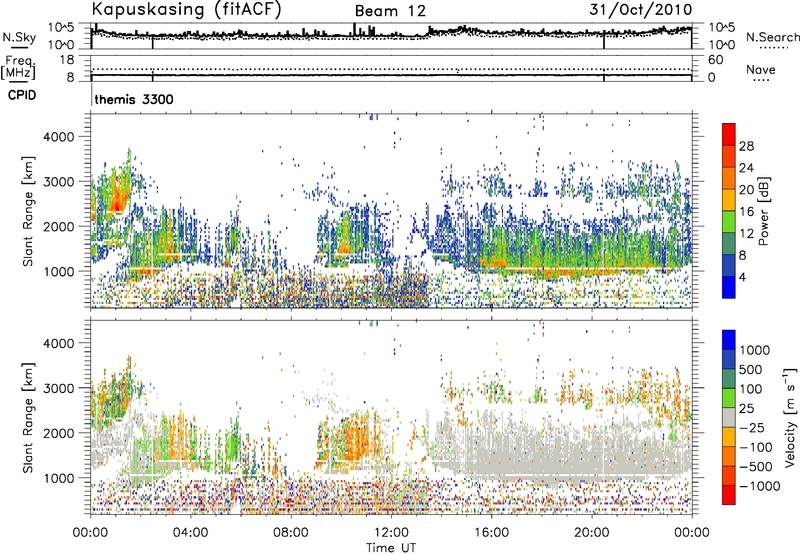Select the Time UT axis title

(x=391, y=547)
